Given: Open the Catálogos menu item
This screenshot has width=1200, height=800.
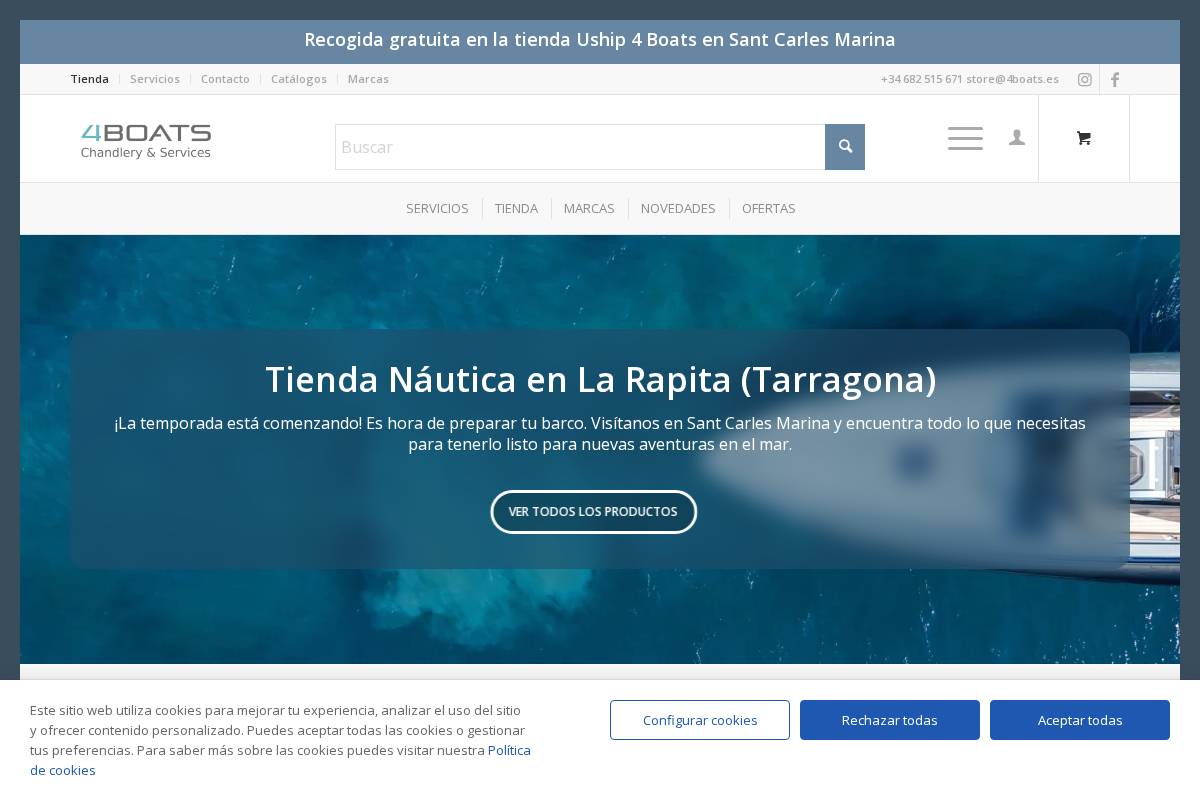Looking at the screenshot, I should [299, 79].
